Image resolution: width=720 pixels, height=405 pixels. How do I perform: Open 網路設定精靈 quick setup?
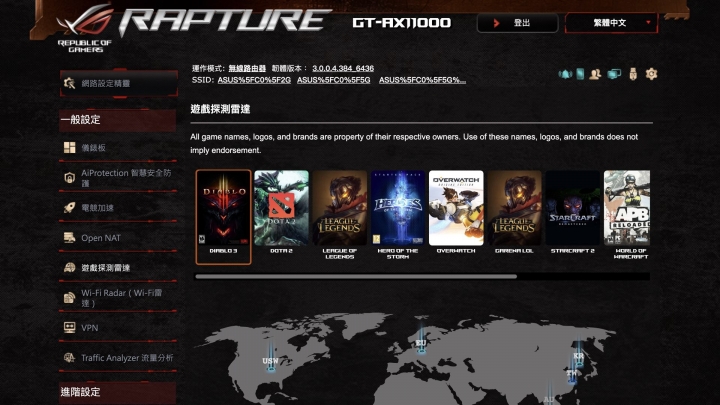(x=118, y=84)
